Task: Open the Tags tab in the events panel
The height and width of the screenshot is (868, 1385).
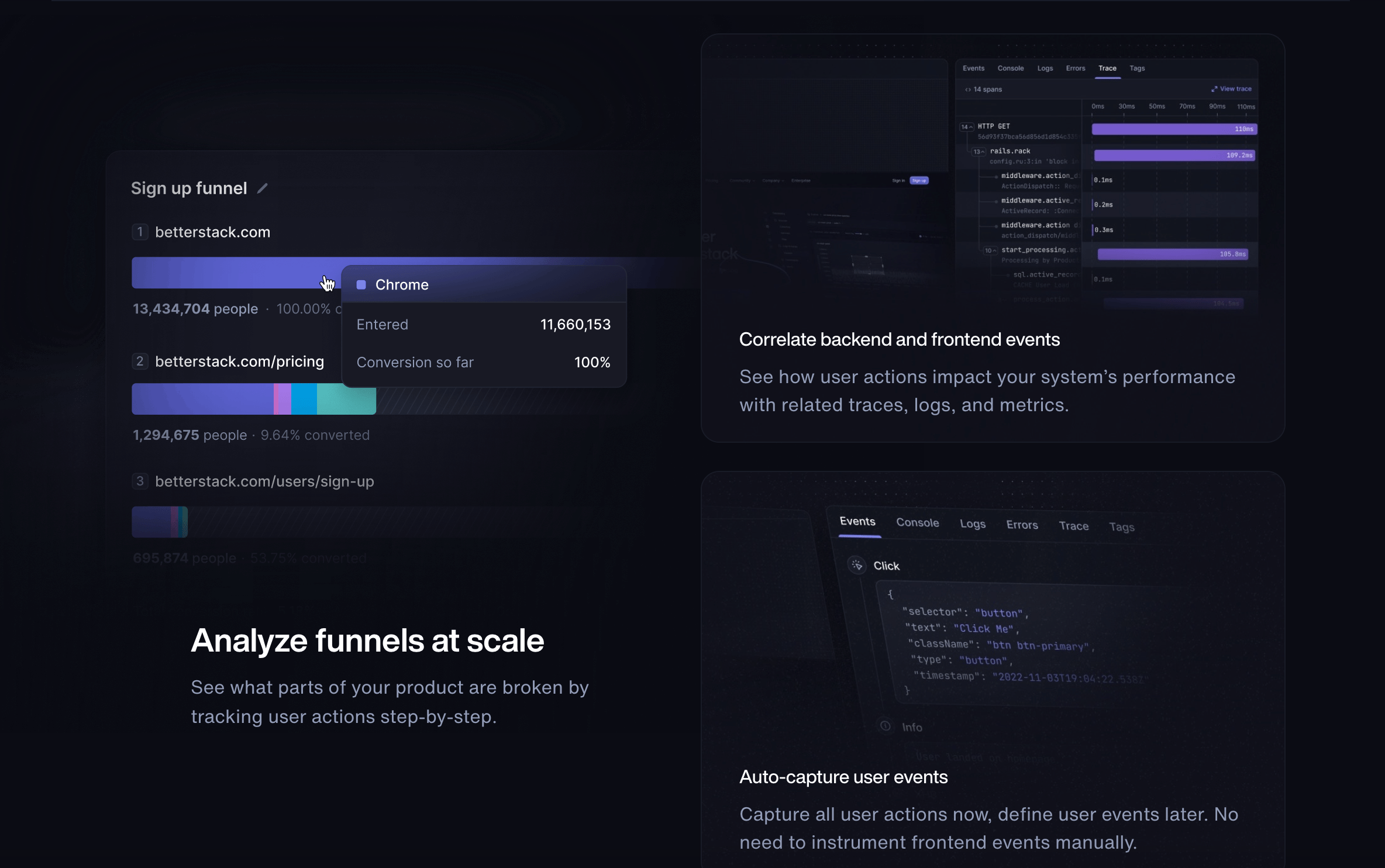Action: pos(1122,526)
